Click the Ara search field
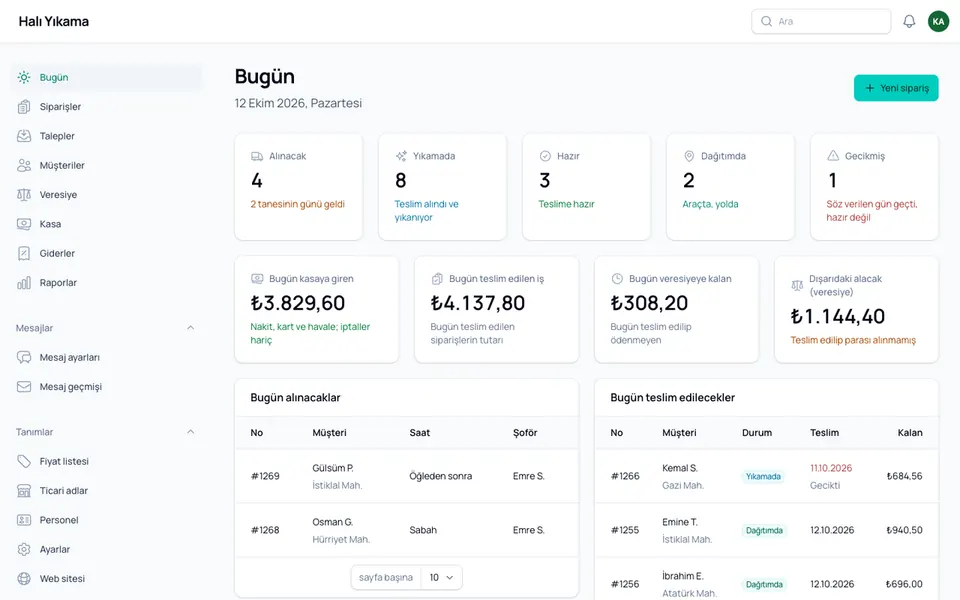Image resolution: width=960 pixels, height=600 pixels. [821, 21]
